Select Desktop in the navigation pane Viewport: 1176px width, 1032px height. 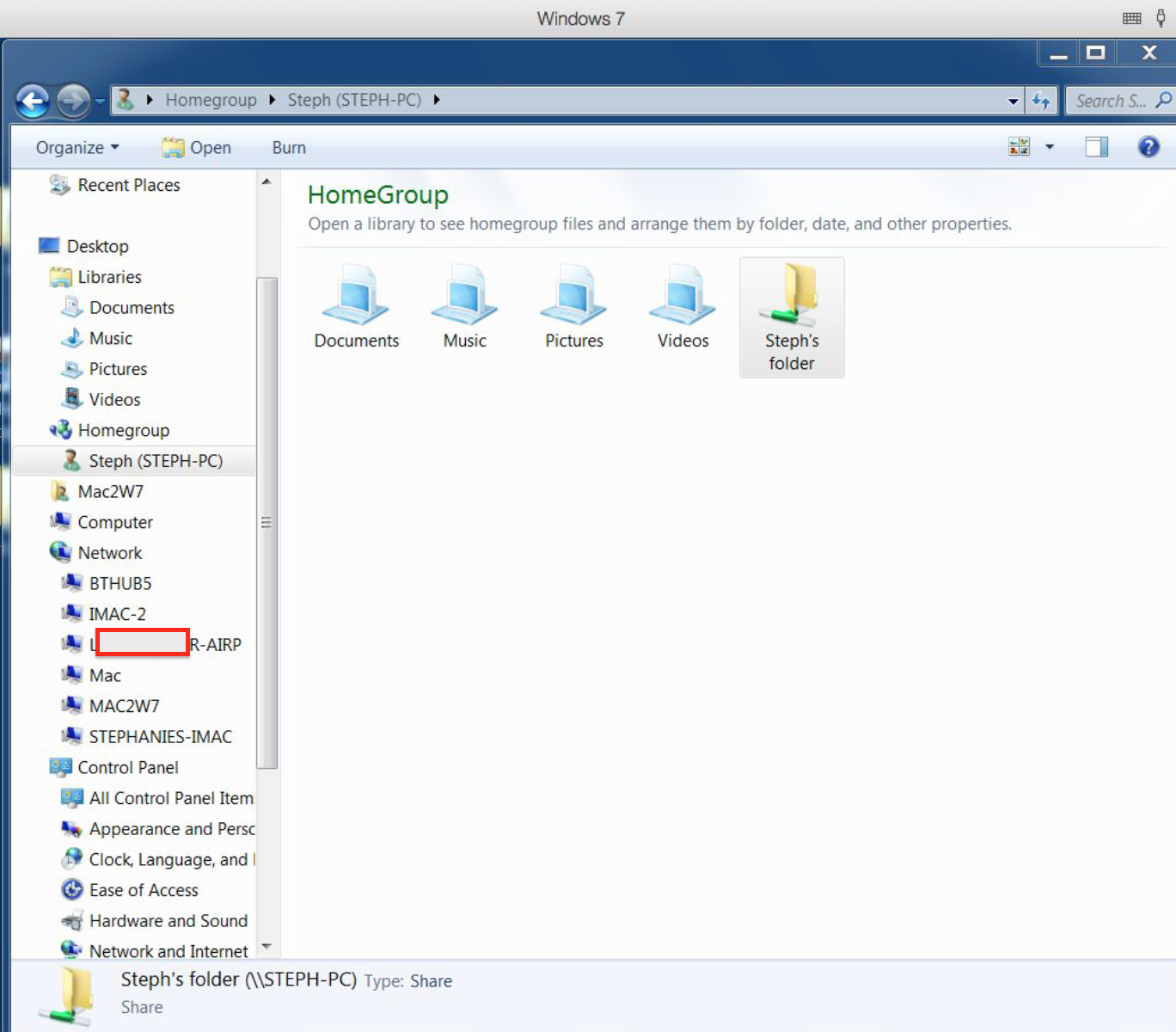point(83,246)
